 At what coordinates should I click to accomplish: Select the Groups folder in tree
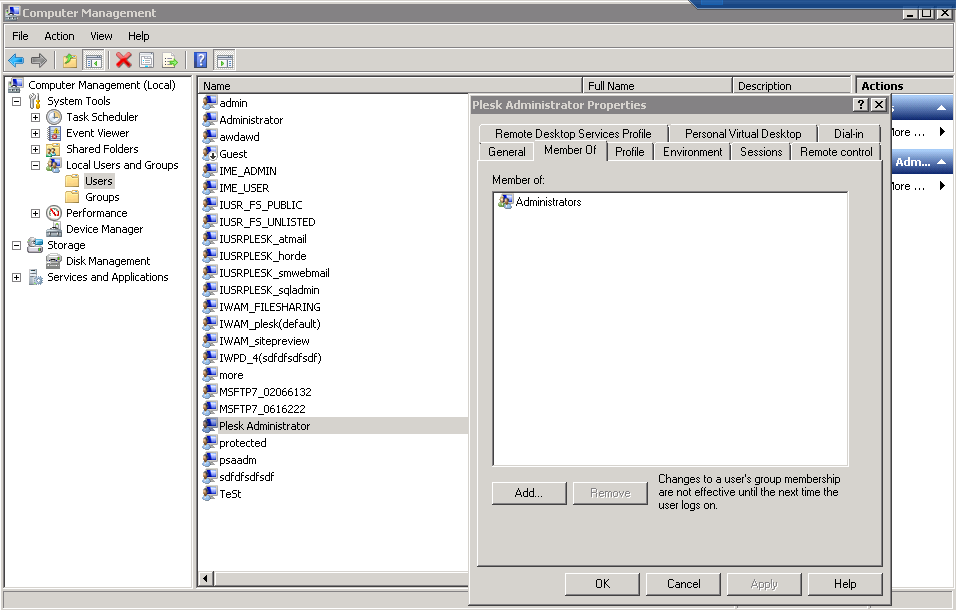click(102, 197)
